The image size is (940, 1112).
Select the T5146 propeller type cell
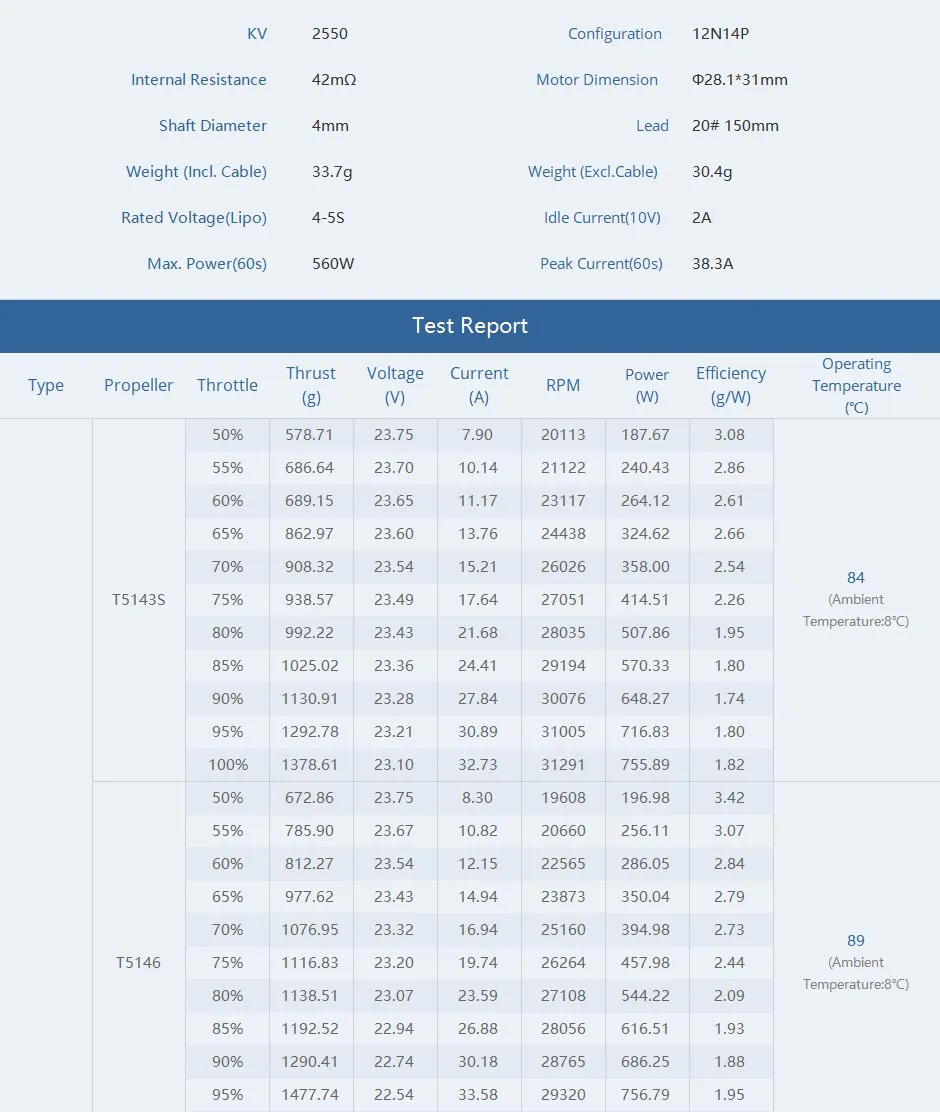pos(139,962)
